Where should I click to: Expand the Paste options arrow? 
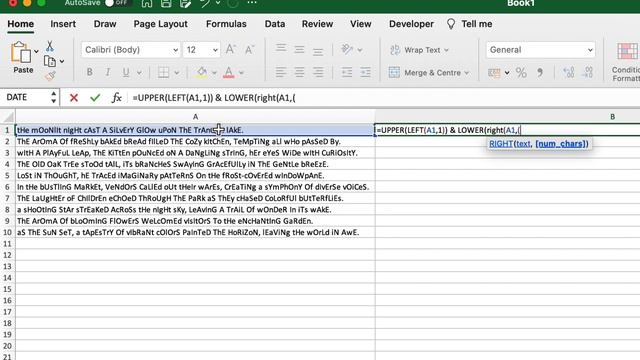click(36, 51)
